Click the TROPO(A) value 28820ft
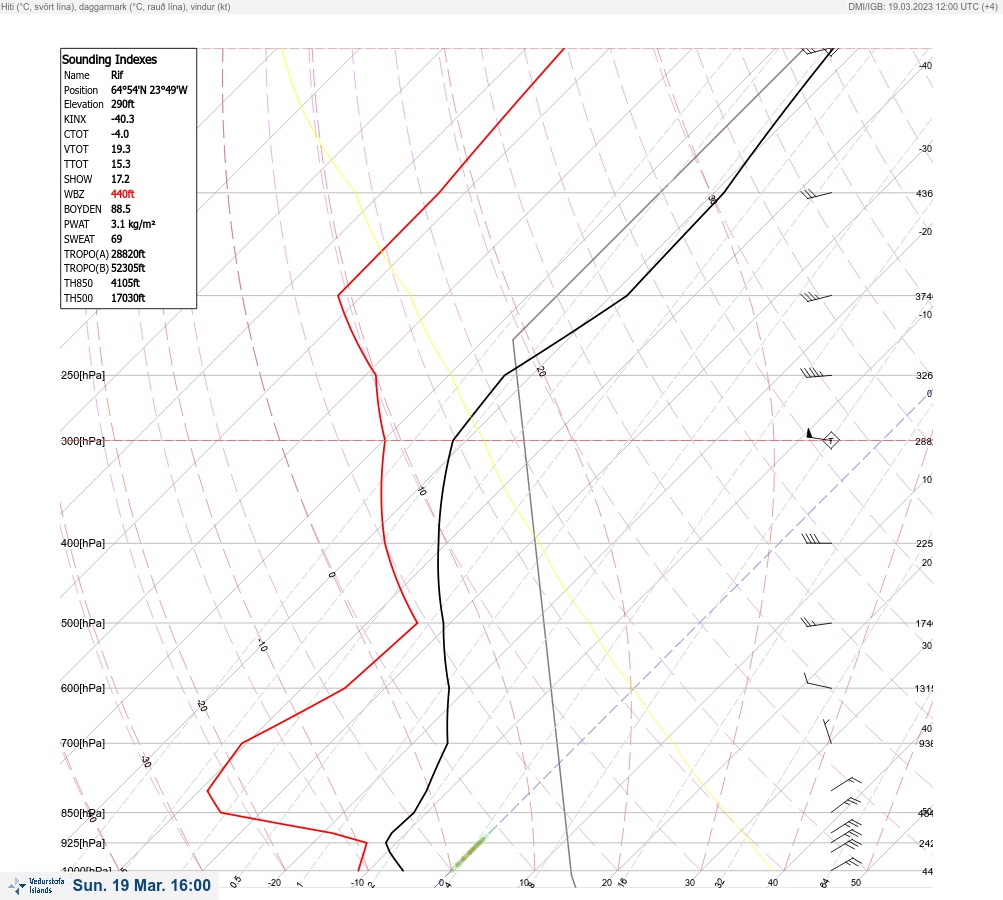 click(128, 254)
